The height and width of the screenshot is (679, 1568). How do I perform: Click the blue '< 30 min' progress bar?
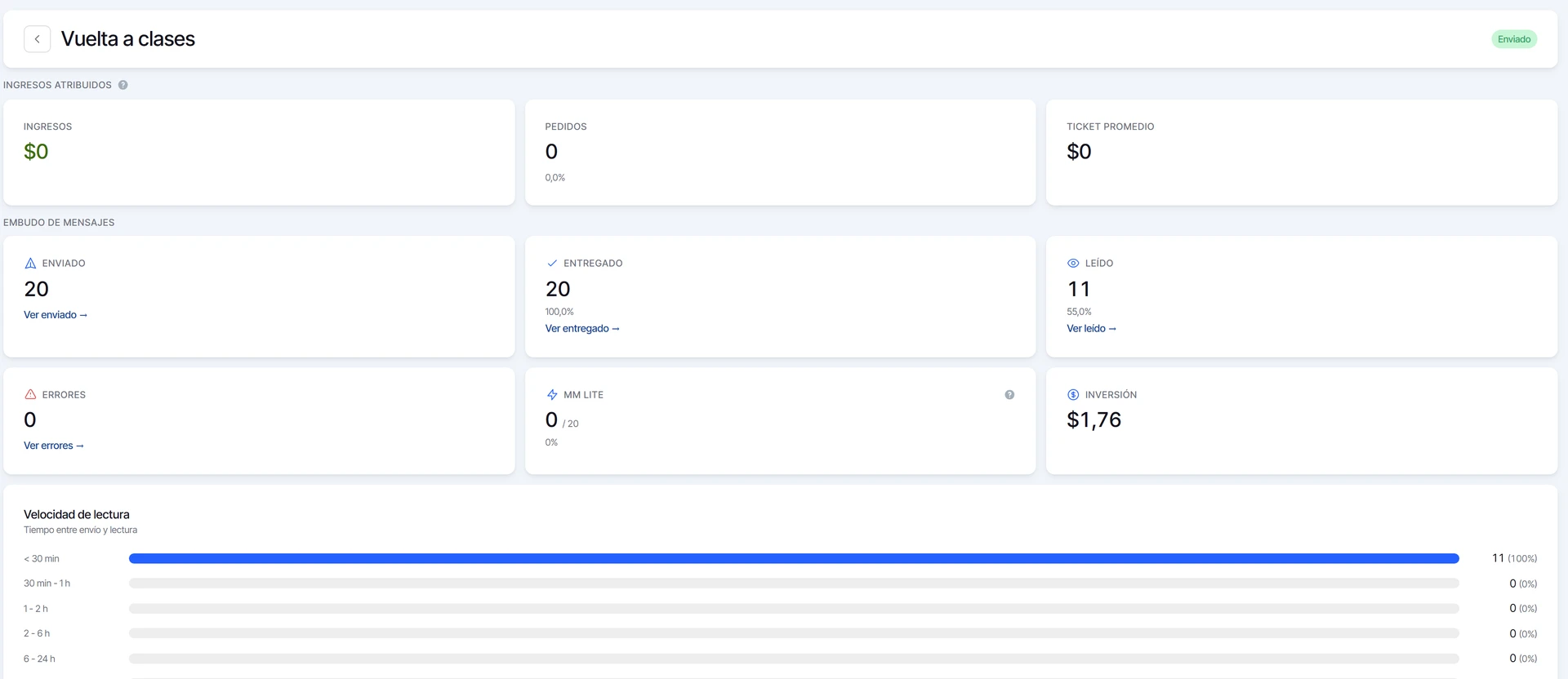[794, 559]
